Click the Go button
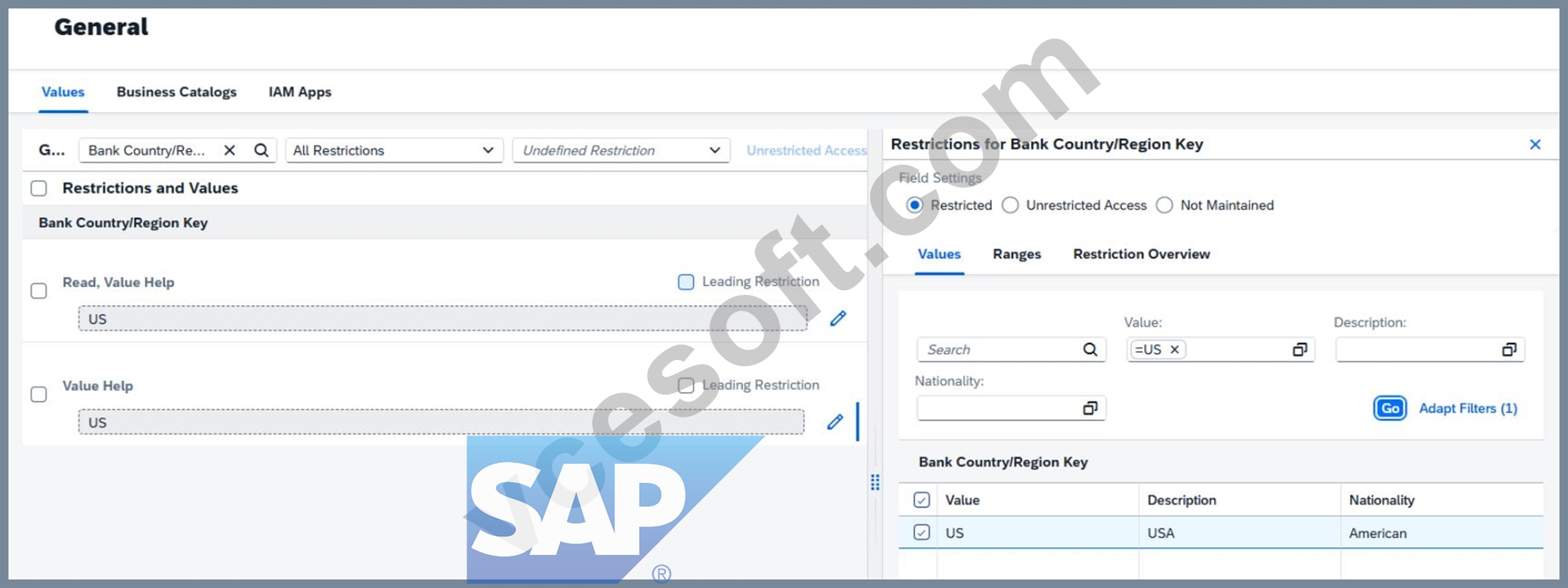 1390,408
